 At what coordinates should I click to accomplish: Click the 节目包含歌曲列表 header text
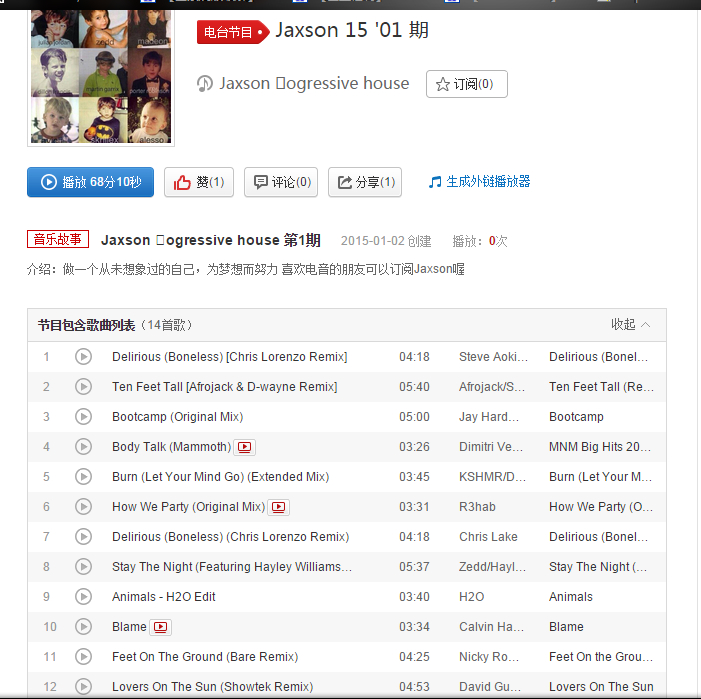pos(86,325)
